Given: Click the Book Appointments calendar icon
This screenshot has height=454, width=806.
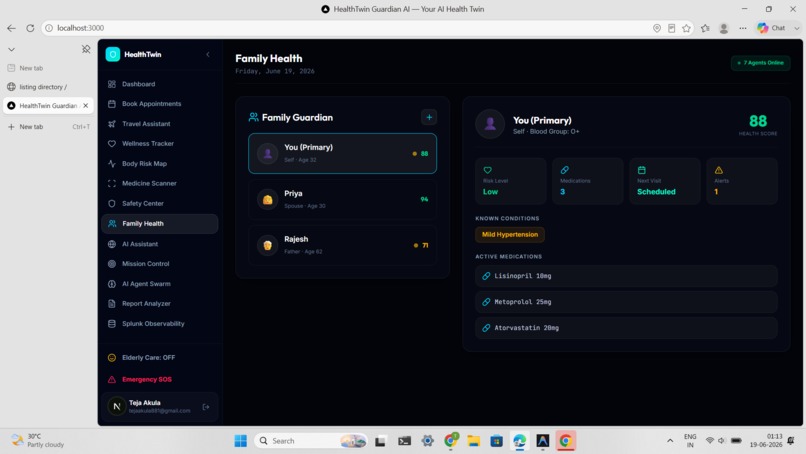Looking at the screenshot, I should 112,104.
